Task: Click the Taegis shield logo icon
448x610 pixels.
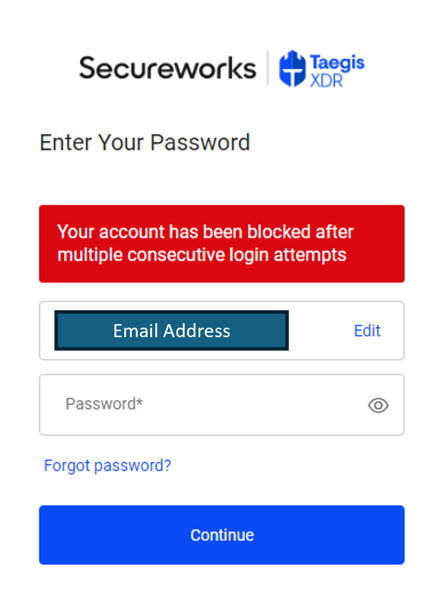Action: [x=292, y=68]
